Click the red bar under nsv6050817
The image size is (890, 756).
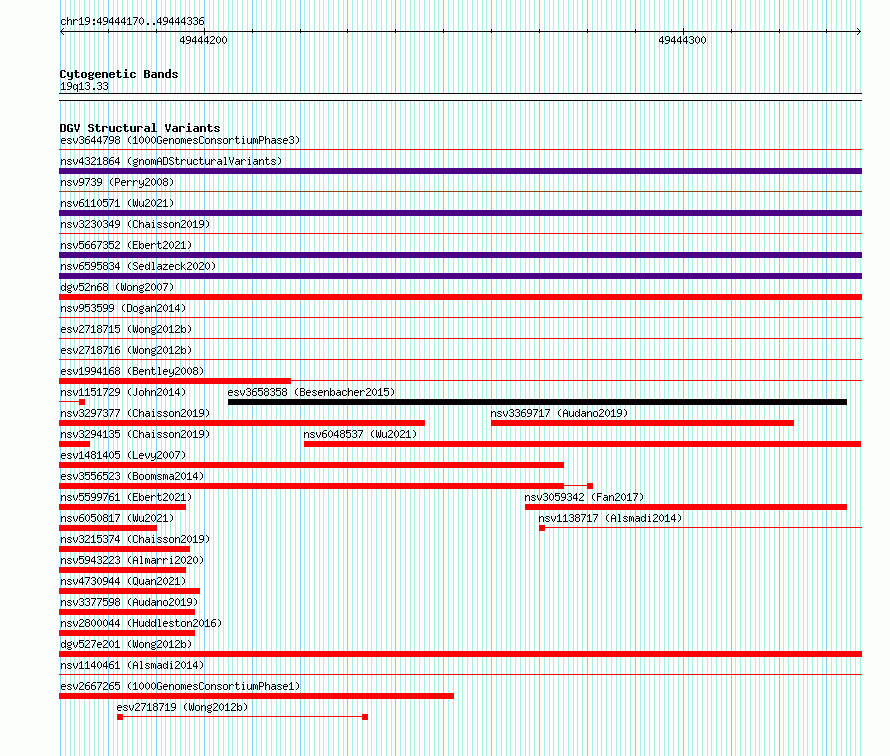tap(108, 528)
